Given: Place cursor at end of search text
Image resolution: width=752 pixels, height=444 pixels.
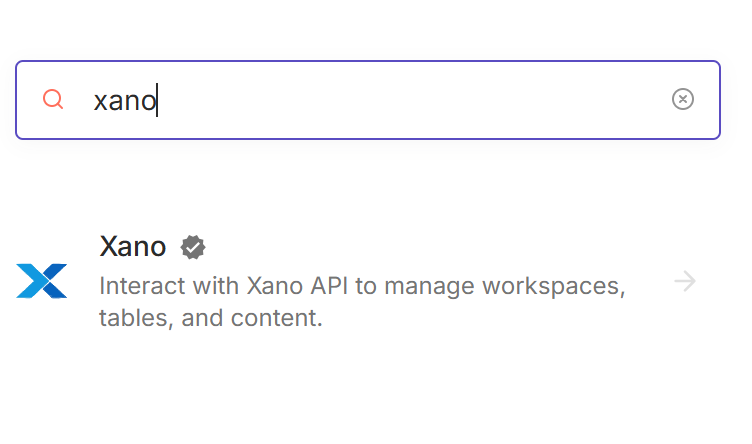Looking at the screenshot, I should click(x=157, y=100).
